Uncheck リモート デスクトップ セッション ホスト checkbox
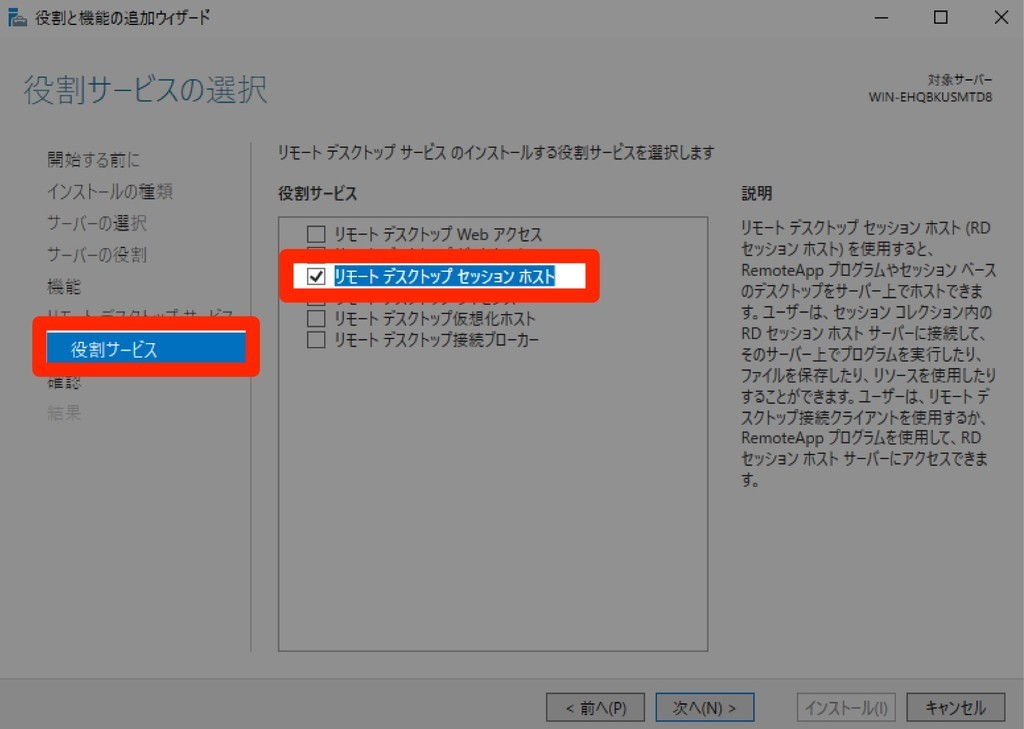Viewport: 1024px width, 729px height. (x=316, y=276)
